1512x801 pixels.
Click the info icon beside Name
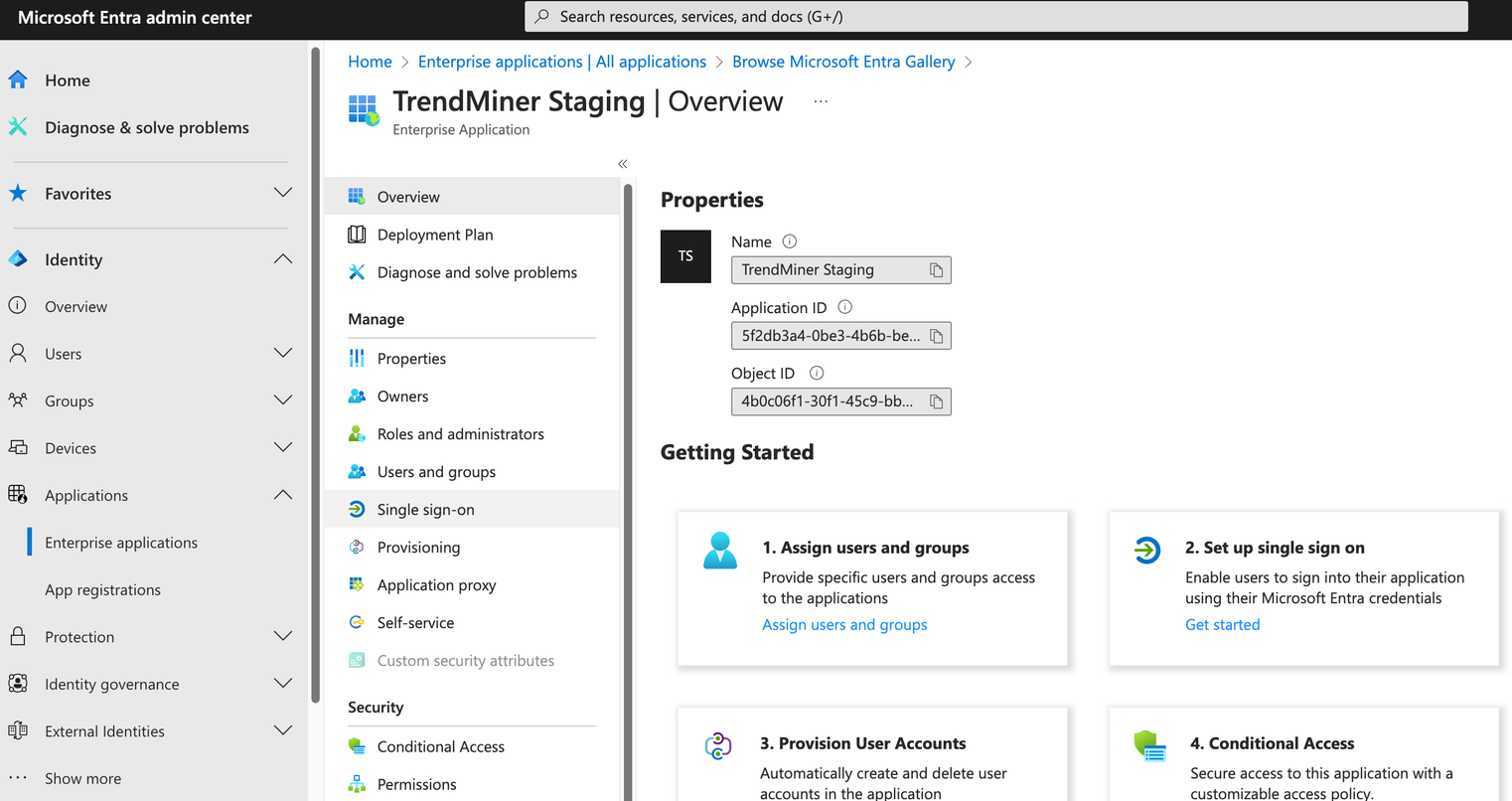[790, 241]
